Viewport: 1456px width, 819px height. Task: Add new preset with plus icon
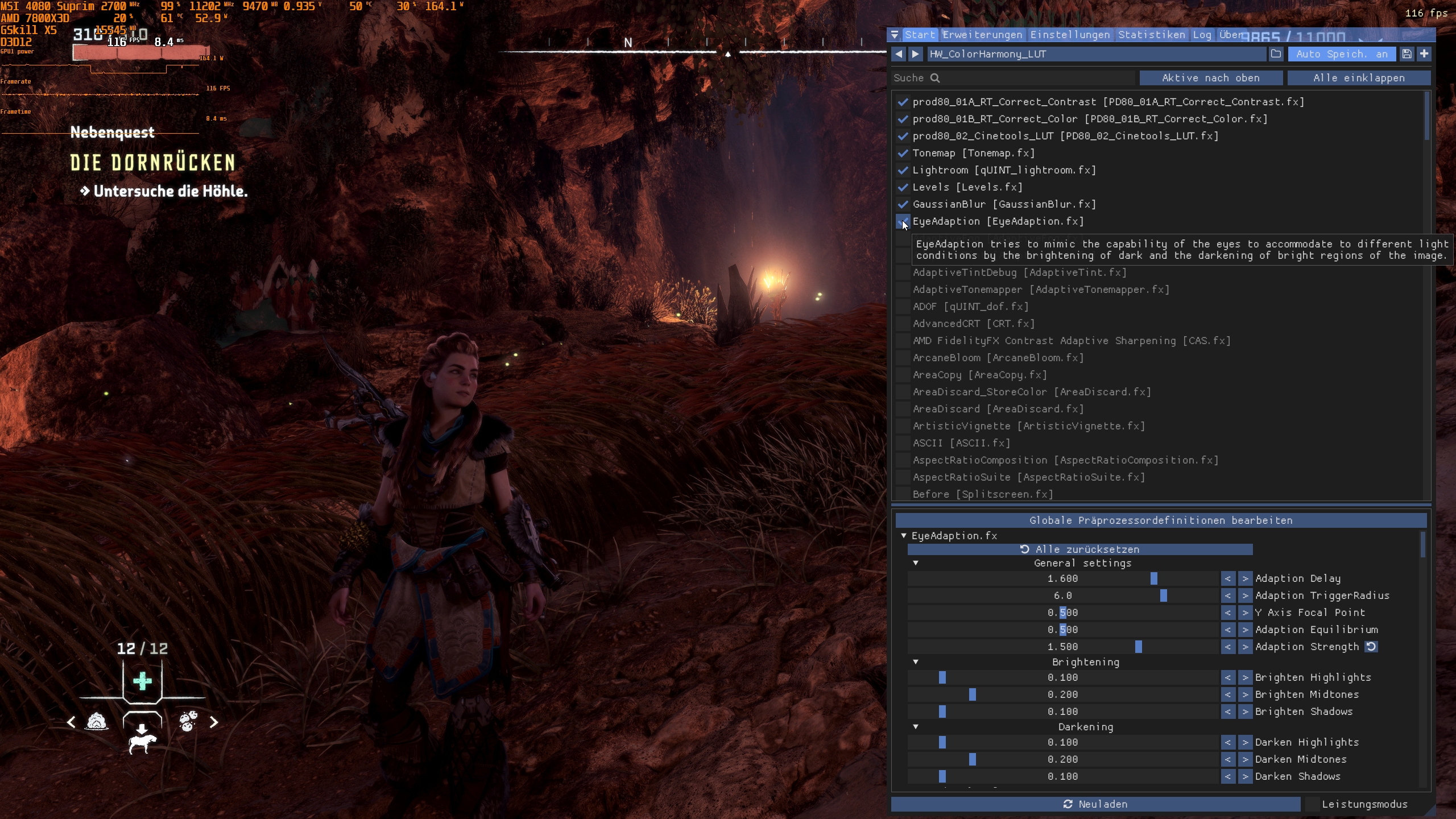1424,54
